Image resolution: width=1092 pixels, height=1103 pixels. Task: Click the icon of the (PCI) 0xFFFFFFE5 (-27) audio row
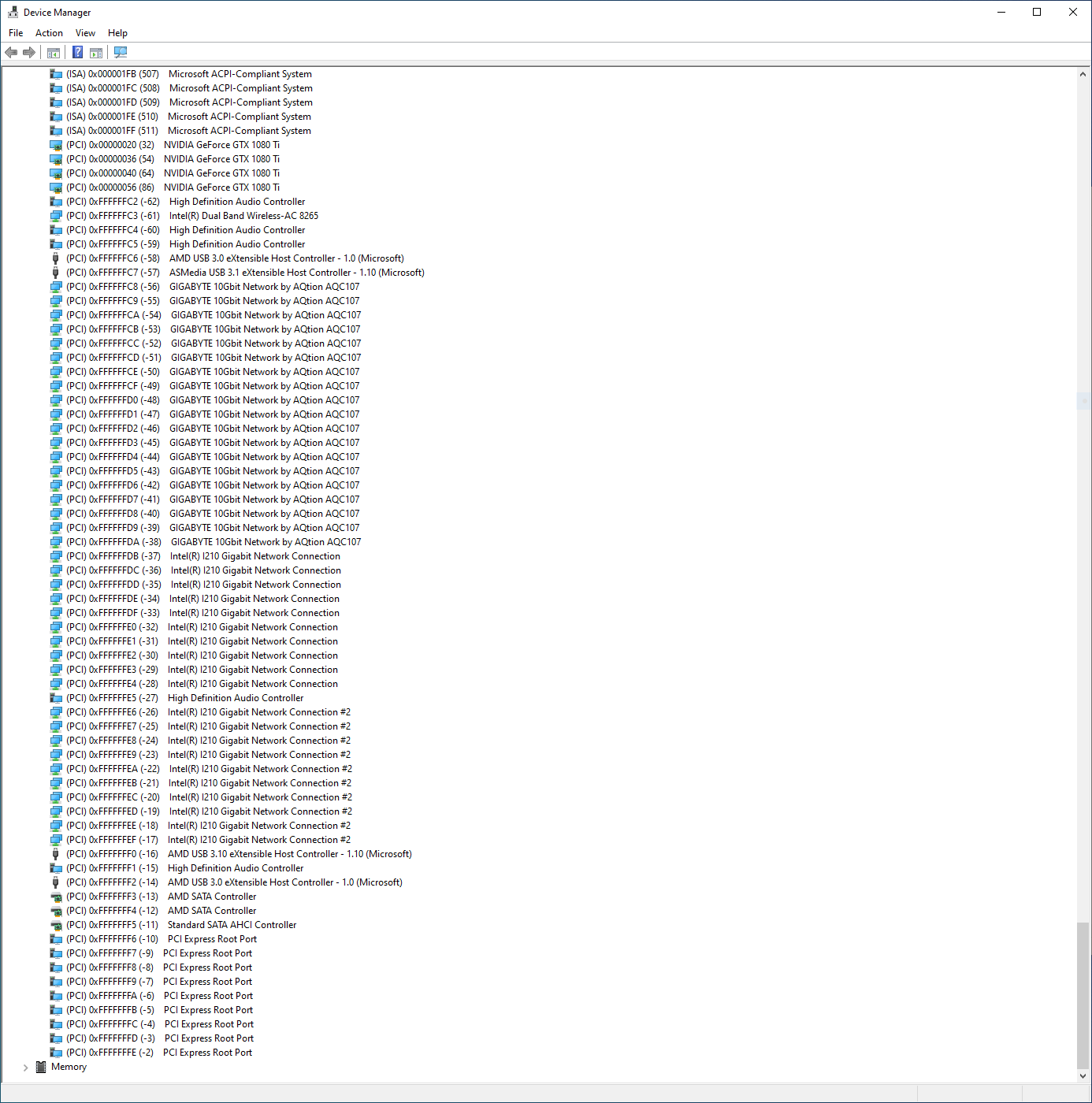click(56, 698)
